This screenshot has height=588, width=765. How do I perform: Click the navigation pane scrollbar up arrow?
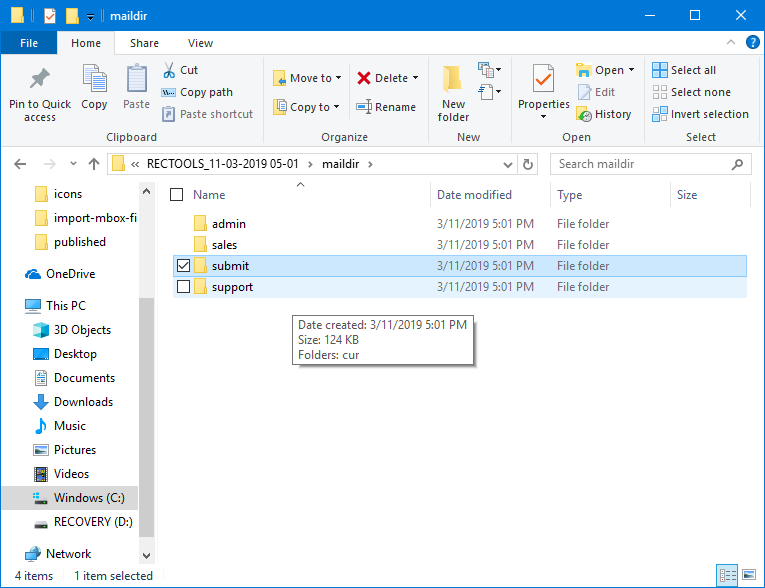[146, 192]
